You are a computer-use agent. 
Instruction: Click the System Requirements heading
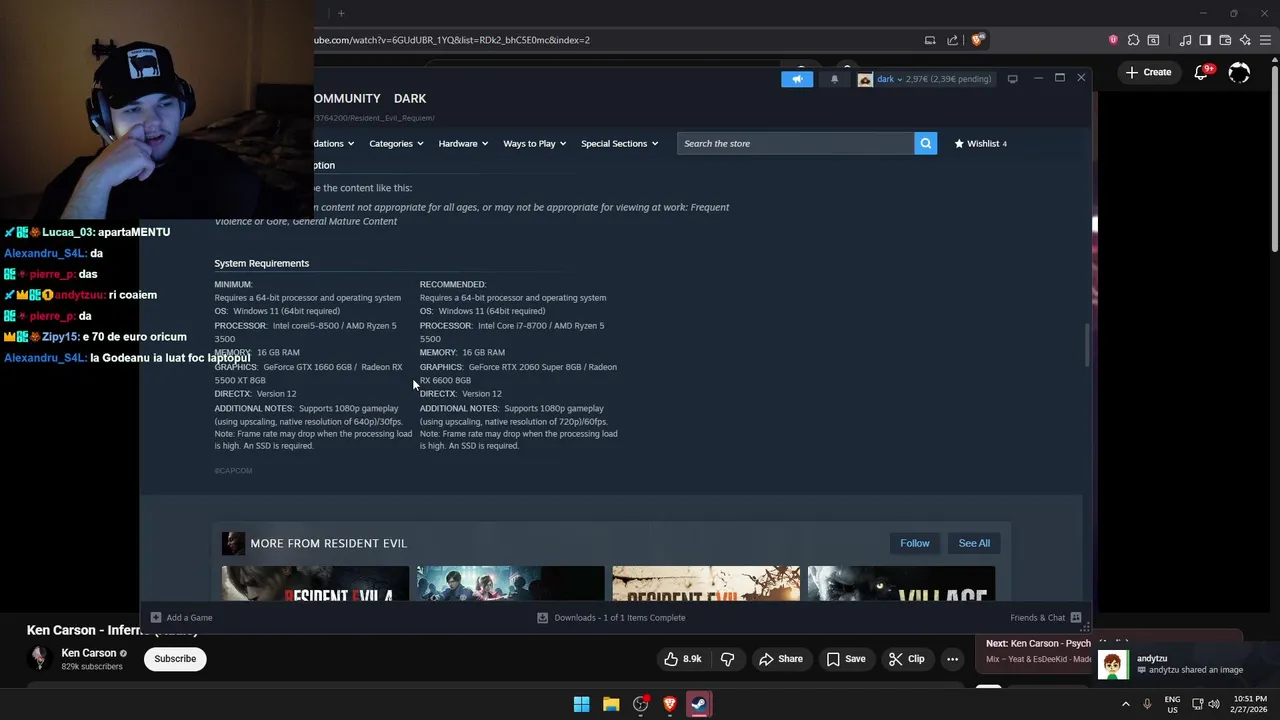coord(261,263)
